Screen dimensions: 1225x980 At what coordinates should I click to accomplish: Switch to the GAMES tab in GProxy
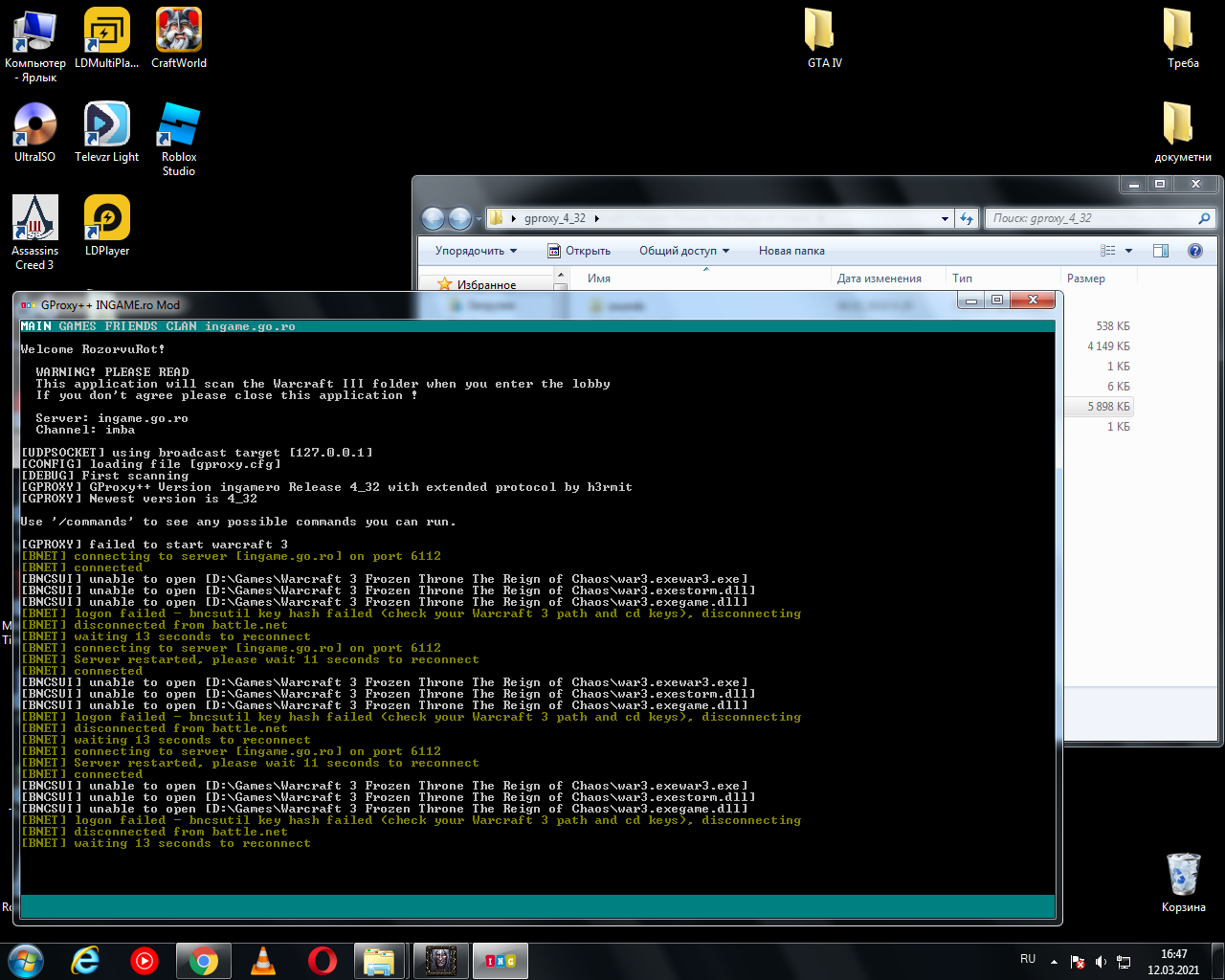(x=78, y=326)
